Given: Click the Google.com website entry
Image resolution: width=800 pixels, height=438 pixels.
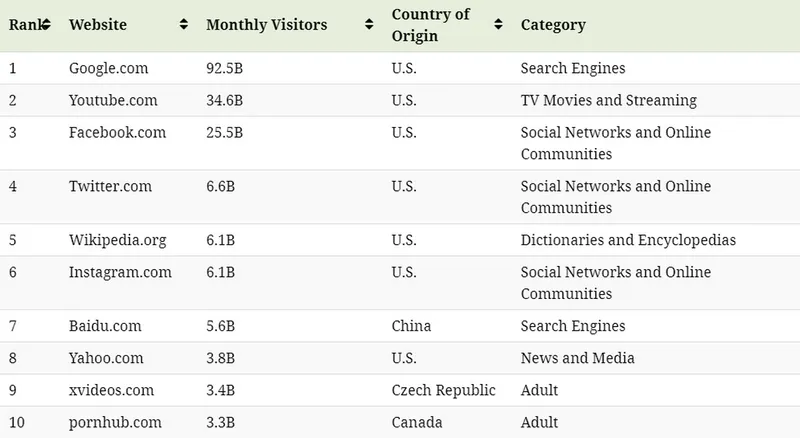Looking at the screenshot, I should click(x=108, y=69).
